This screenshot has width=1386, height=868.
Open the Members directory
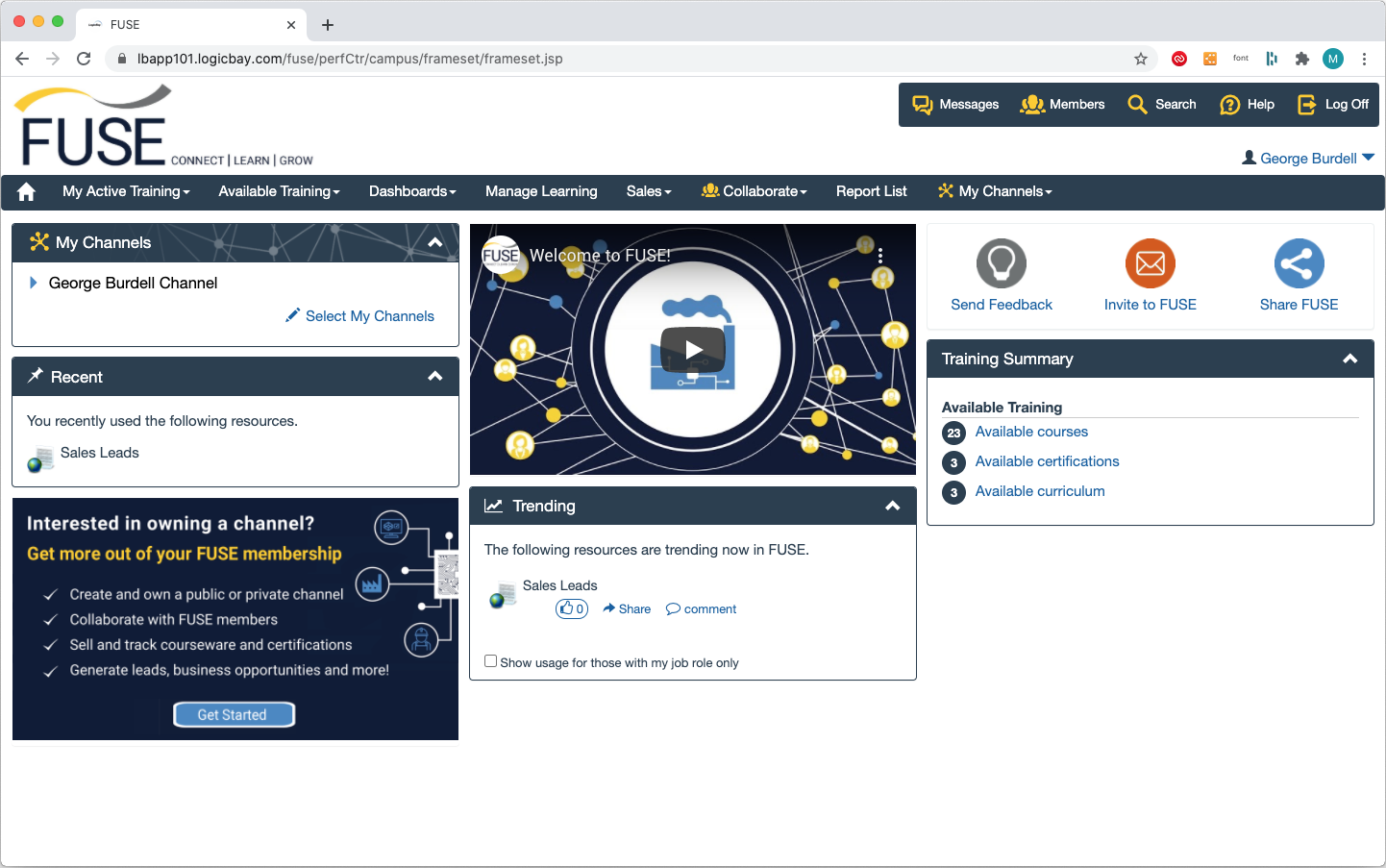click(1062, 105)
